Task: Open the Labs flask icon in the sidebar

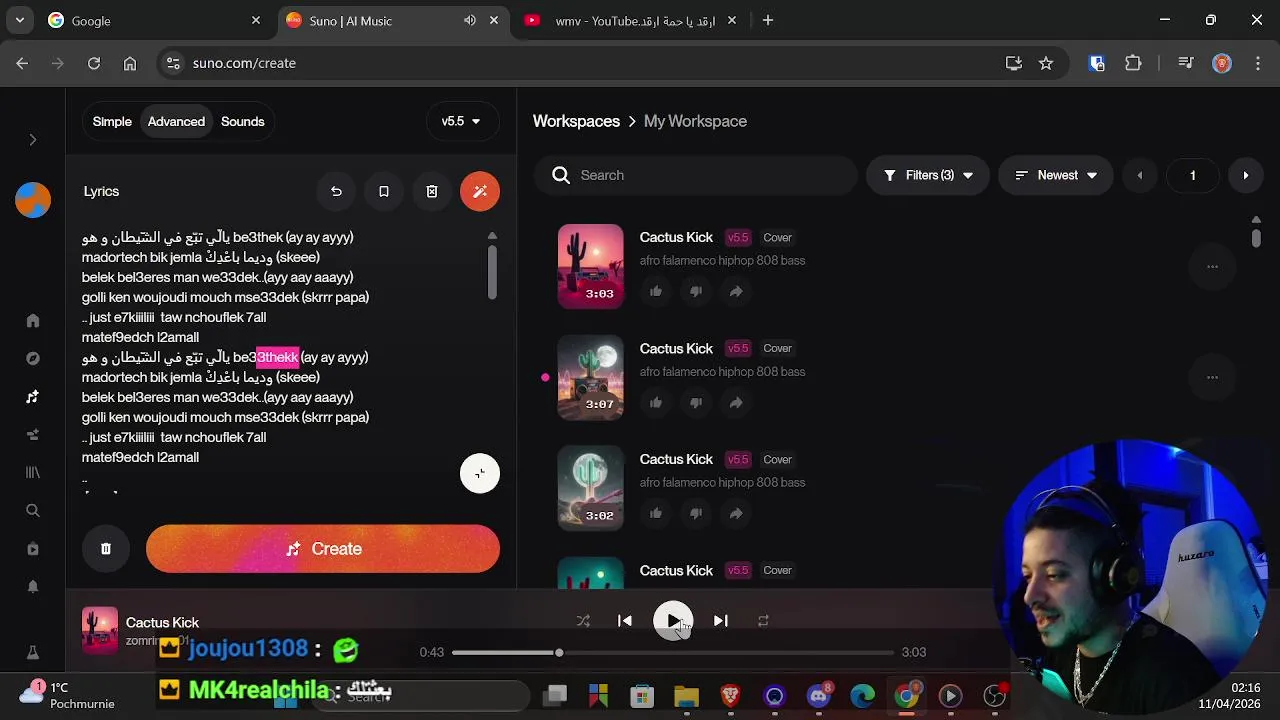Action: tap(33, 652)
